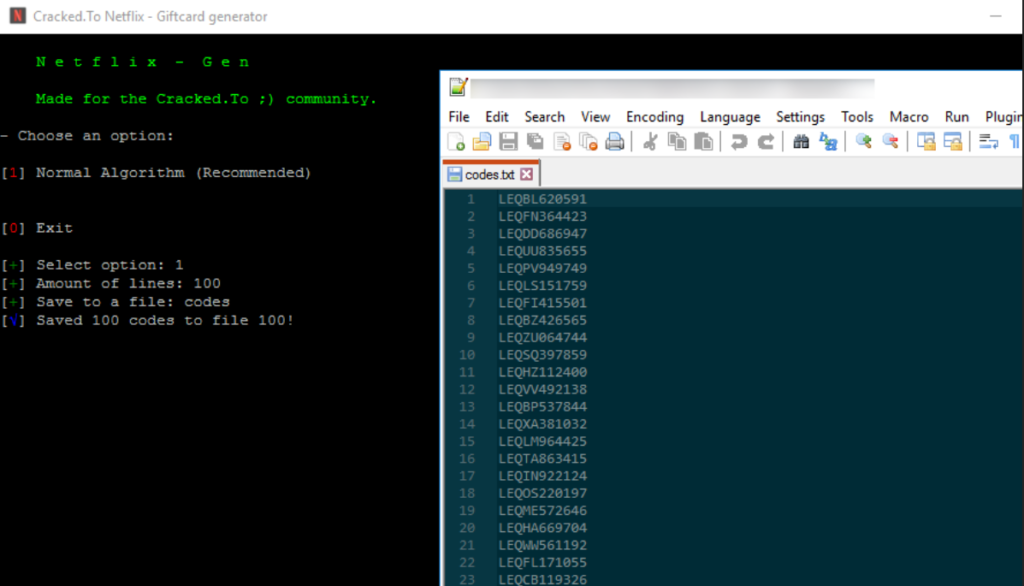Screen dimensions: 1024x586
Task: Open the Macro menu
Action: (908, 117)
